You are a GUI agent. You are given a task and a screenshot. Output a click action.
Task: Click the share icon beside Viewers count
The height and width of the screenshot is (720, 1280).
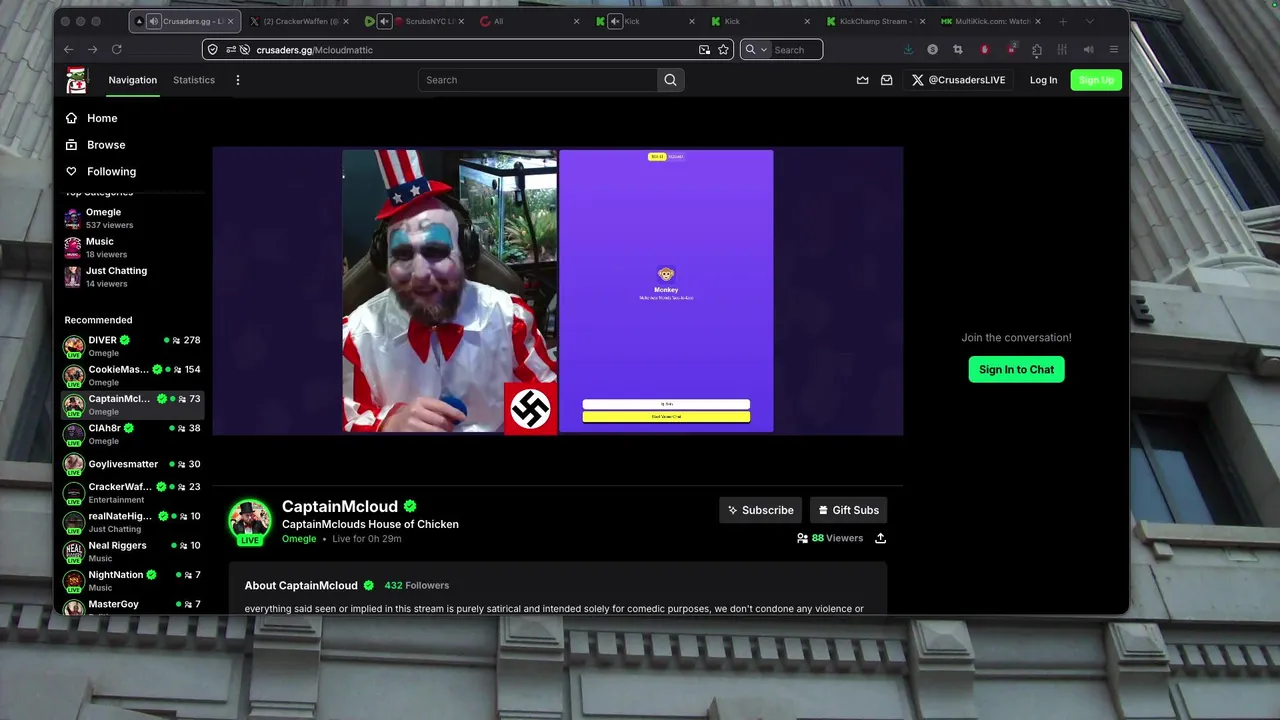[880, 538]
